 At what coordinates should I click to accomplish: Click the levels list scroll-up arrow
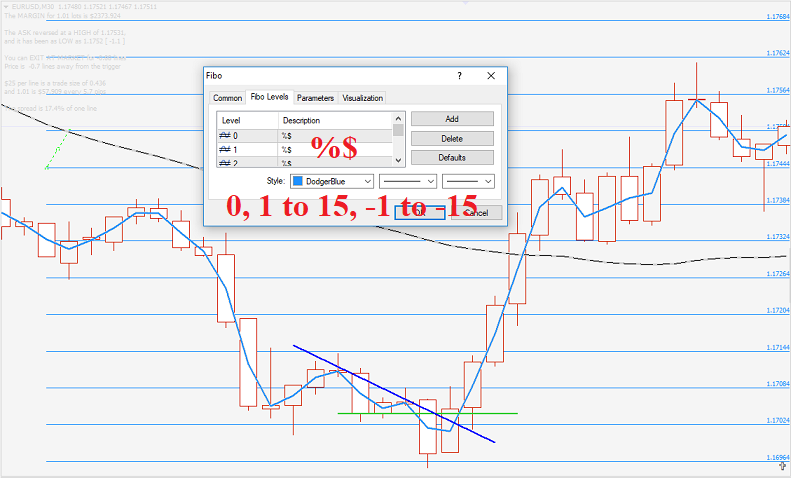point(398,118)
